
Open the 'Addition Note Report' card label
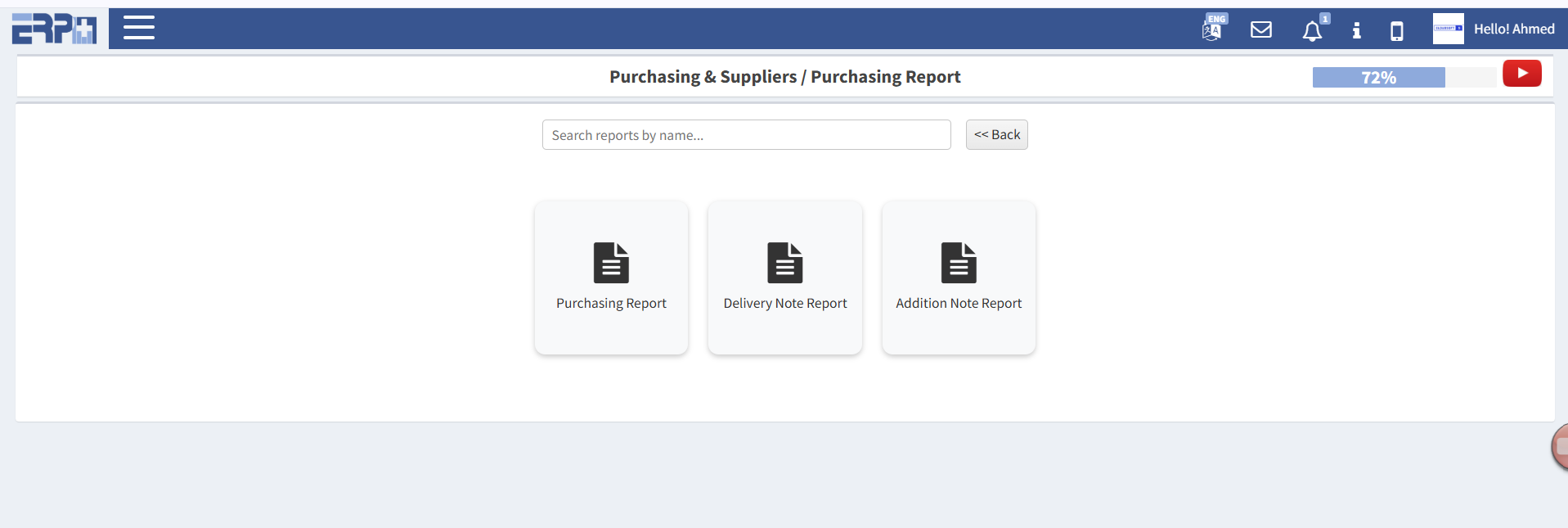[x=959, y=304]
